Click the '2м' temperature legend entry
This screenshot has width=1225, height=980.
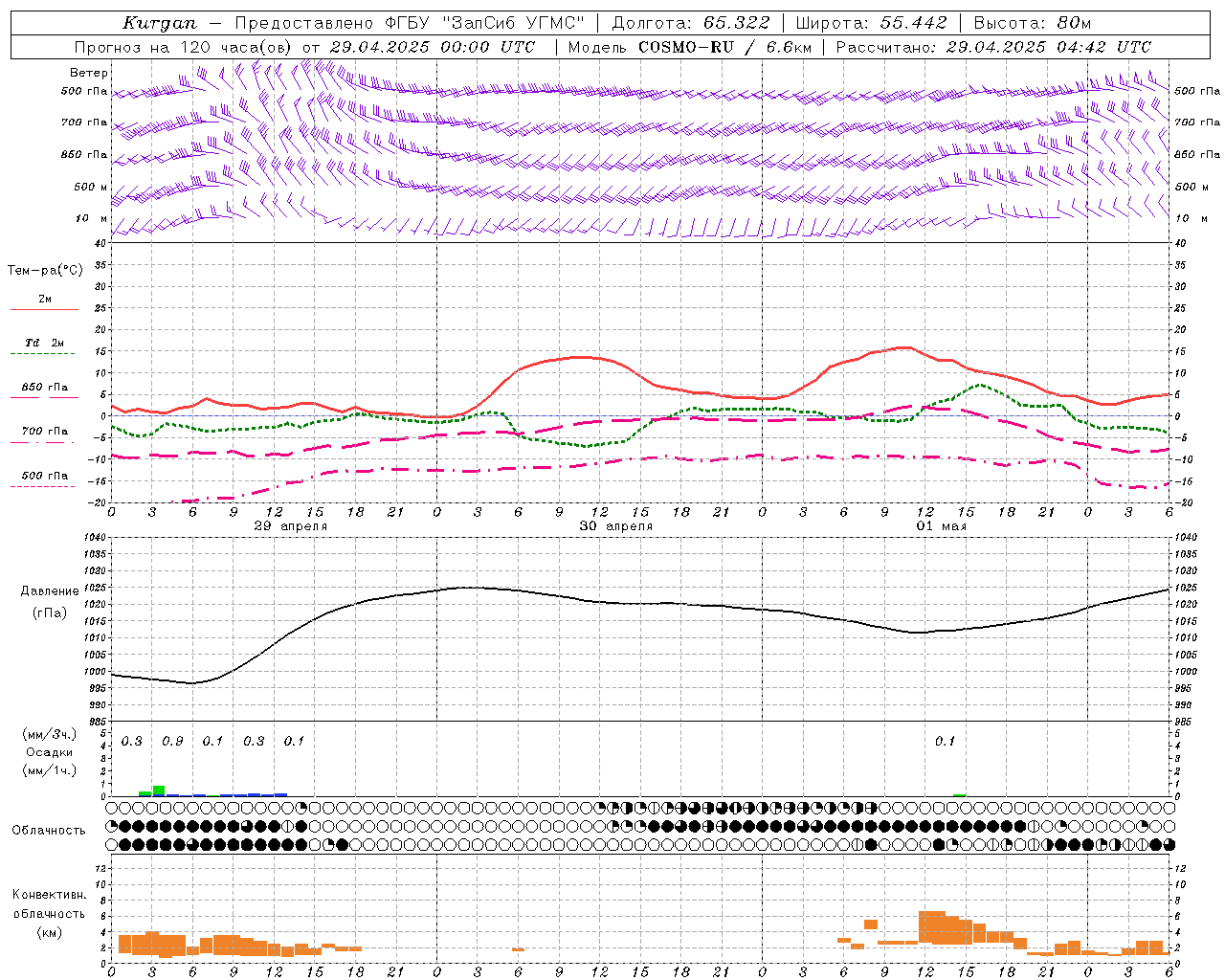tap(45, 300)
